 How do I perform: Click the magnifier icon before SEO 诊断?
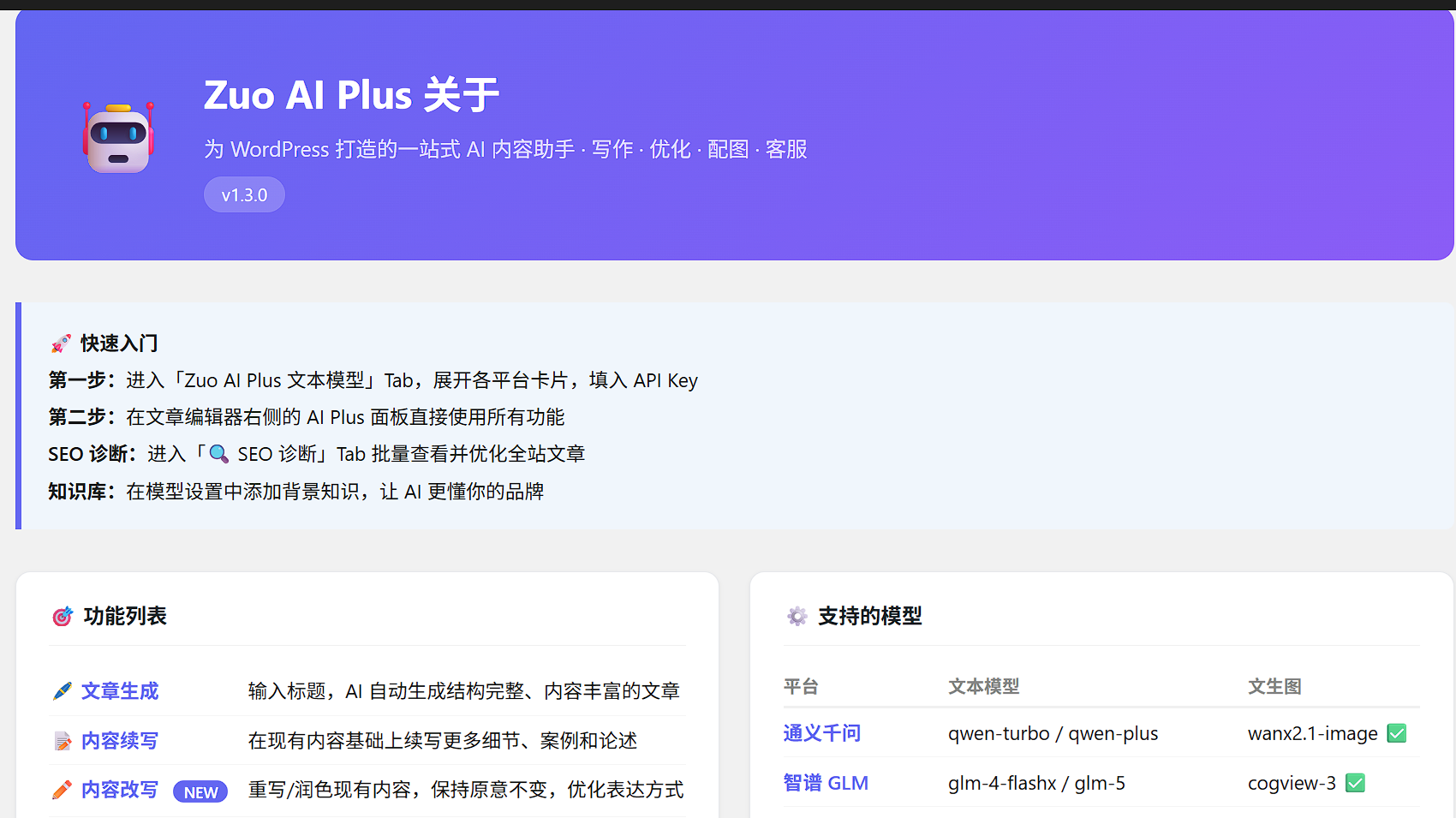tap(219, 454)
